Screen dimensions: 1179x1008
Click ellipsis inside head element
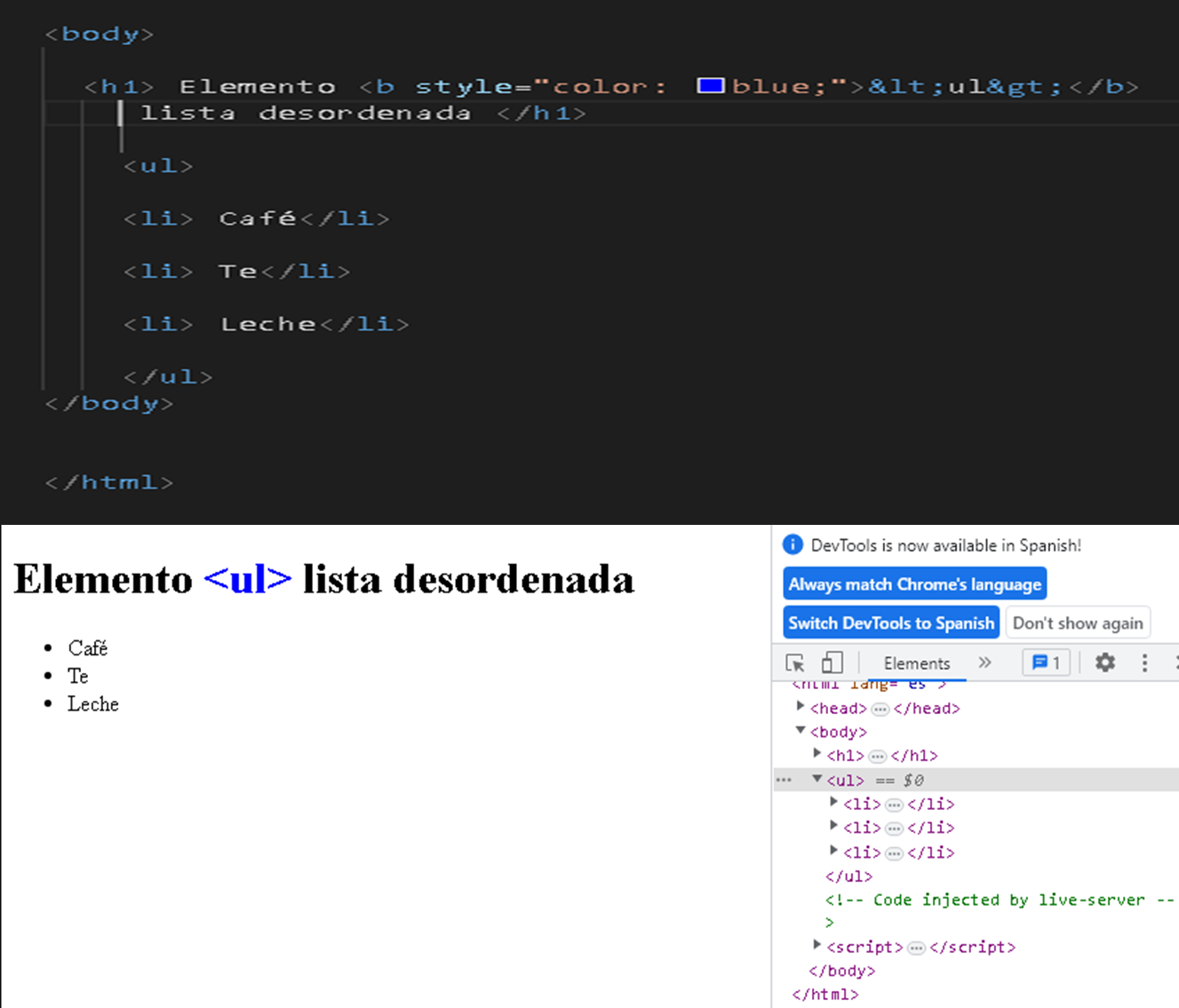click(880, 709)
